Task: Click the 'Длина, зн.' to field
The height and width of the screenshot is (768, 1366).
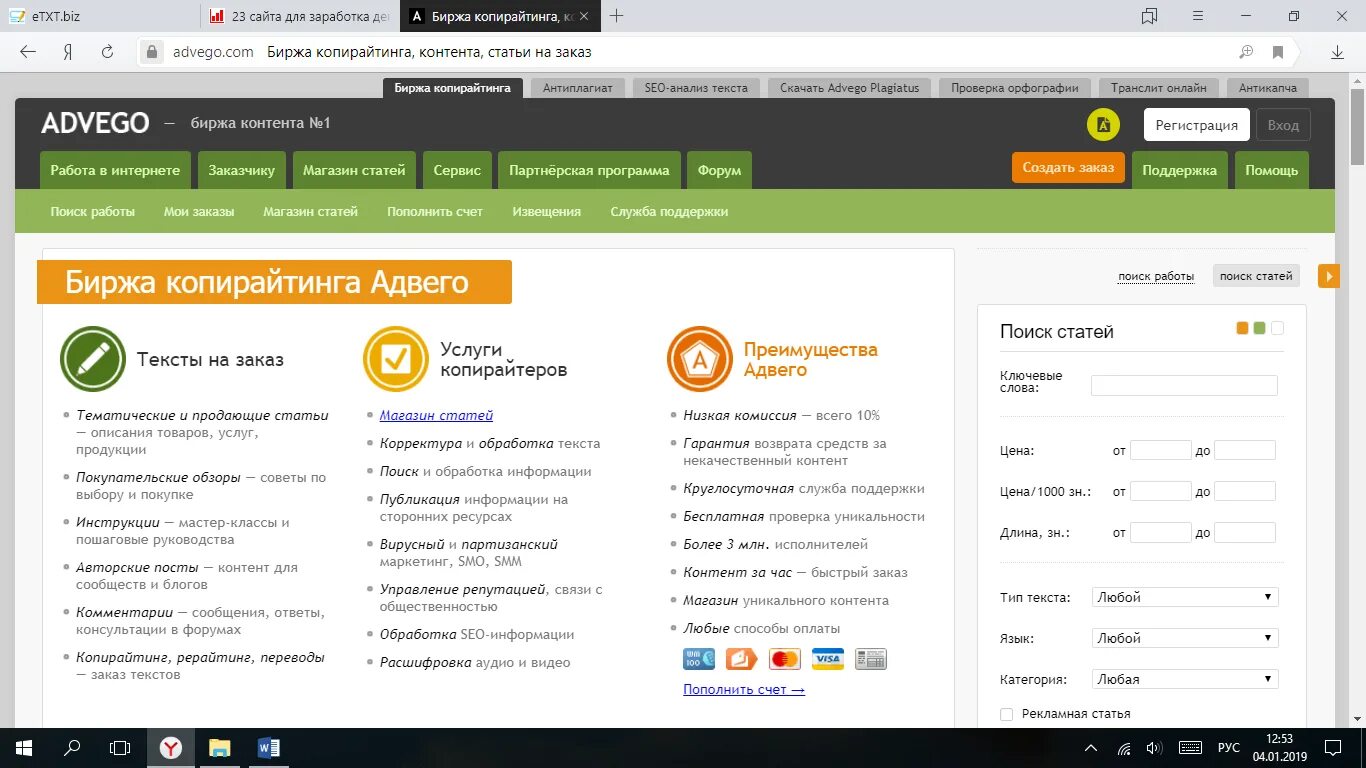Action: [1245, 532]
